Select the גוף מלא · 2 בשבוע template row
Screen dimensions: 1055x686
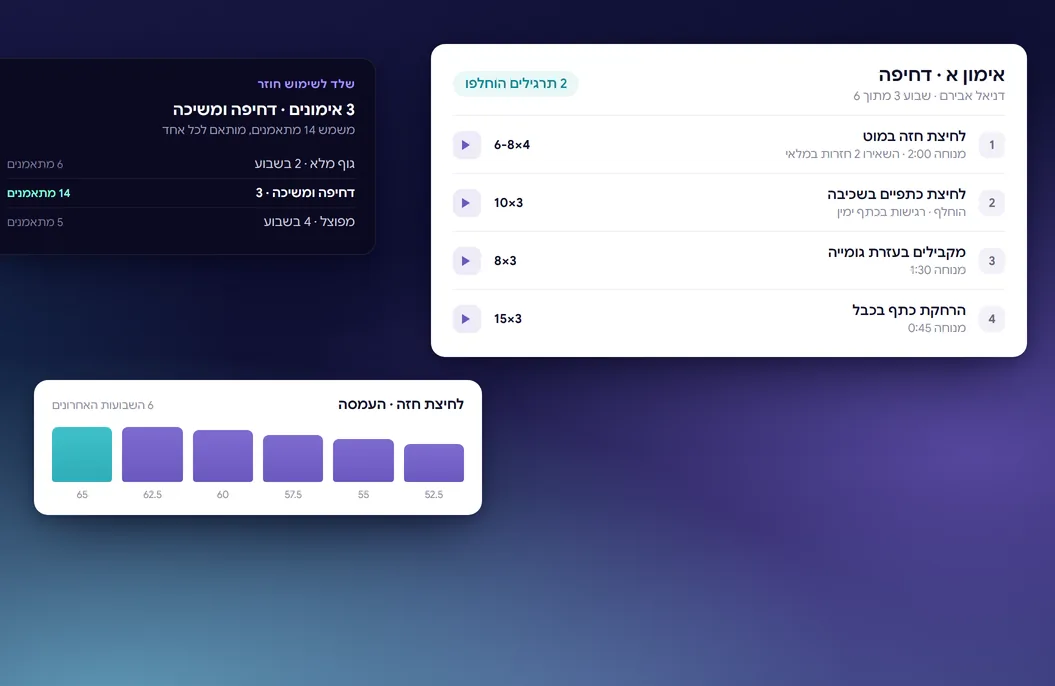(180, 163)
